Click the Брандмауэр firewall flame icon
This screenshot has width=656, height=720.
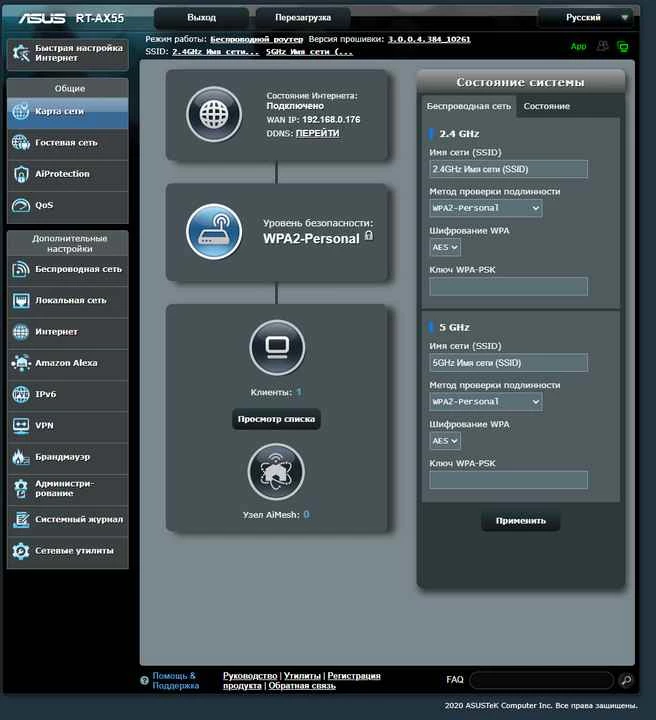click(x=21, y=457)
